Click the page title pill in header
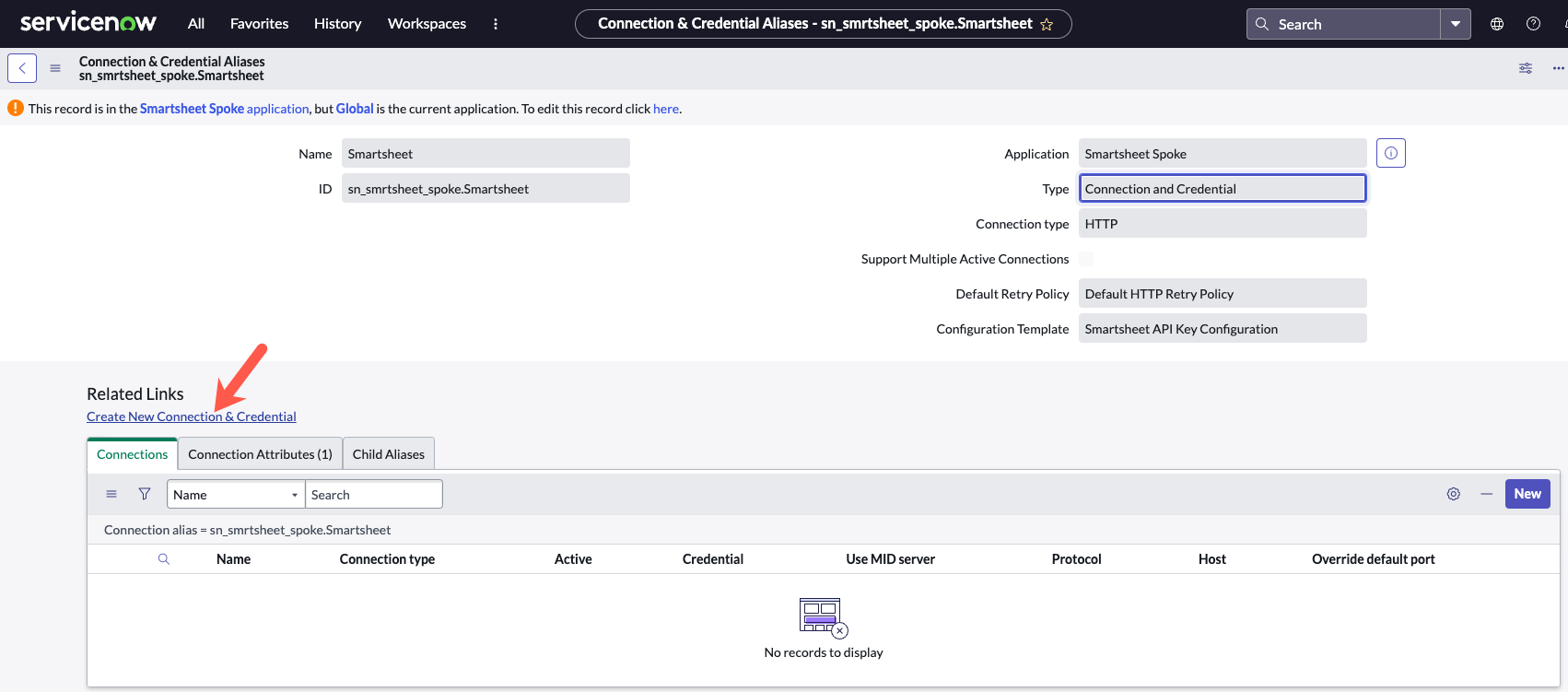The height and width of the screenshot is (692, 1568). tap(824, 24)
